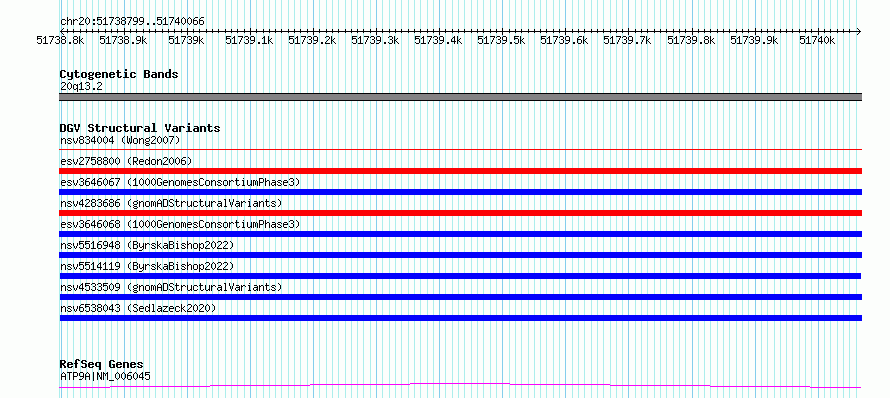The image size is (890, 398).
Task: Open variant nsv5516948 (ByrskaBishop2022) label
Action: [x=147, y=245]
